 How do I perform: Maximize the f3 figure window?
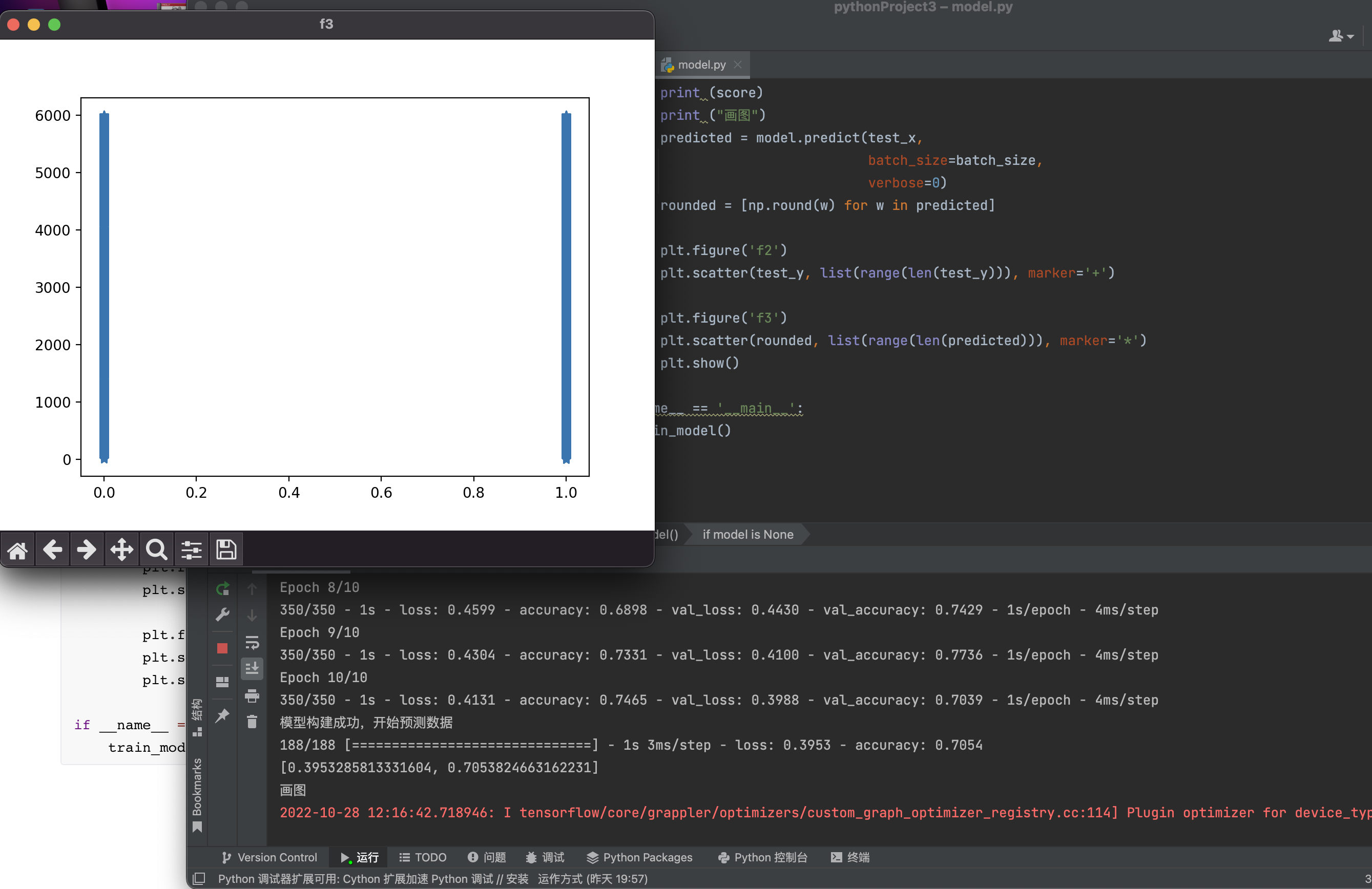[x=54, y=24]
